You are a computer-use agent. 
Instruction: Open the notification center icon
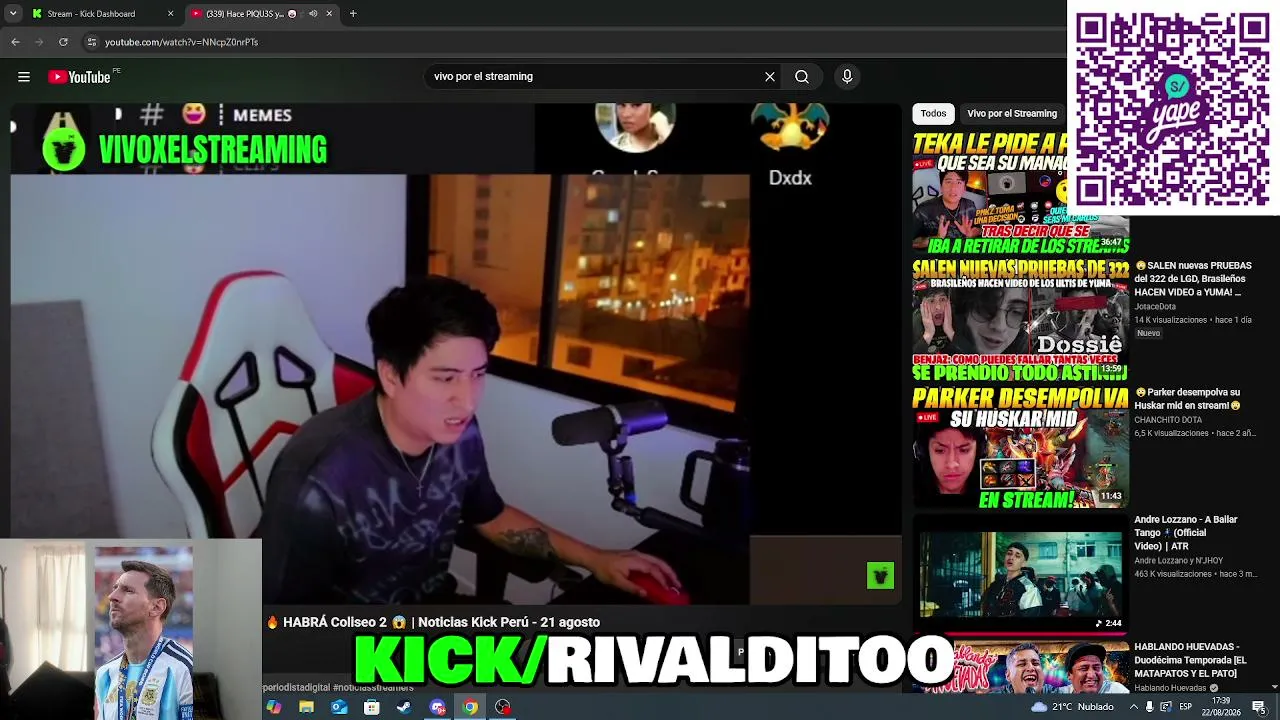1259,707
